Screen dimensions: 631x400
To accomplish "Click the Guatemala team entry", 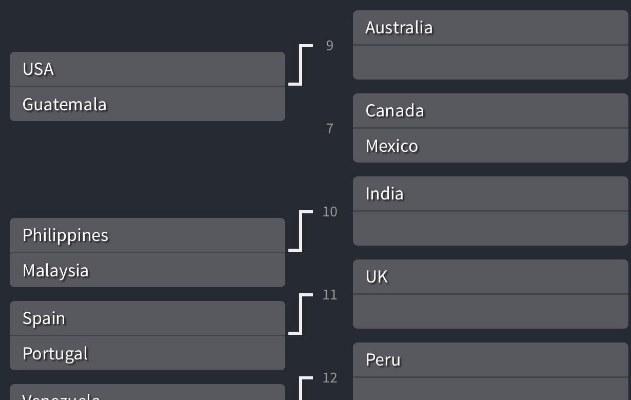I will point(147,104).
